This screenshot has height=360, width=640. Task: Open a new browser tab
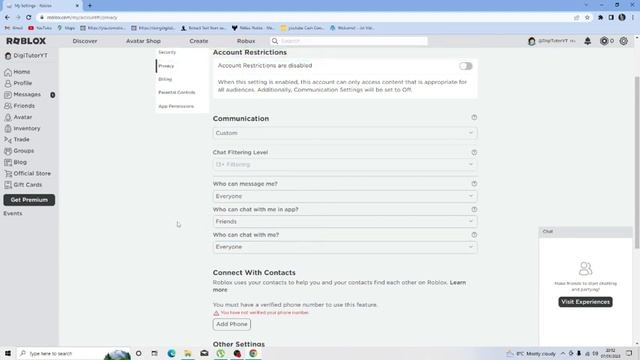coord(90,6)
